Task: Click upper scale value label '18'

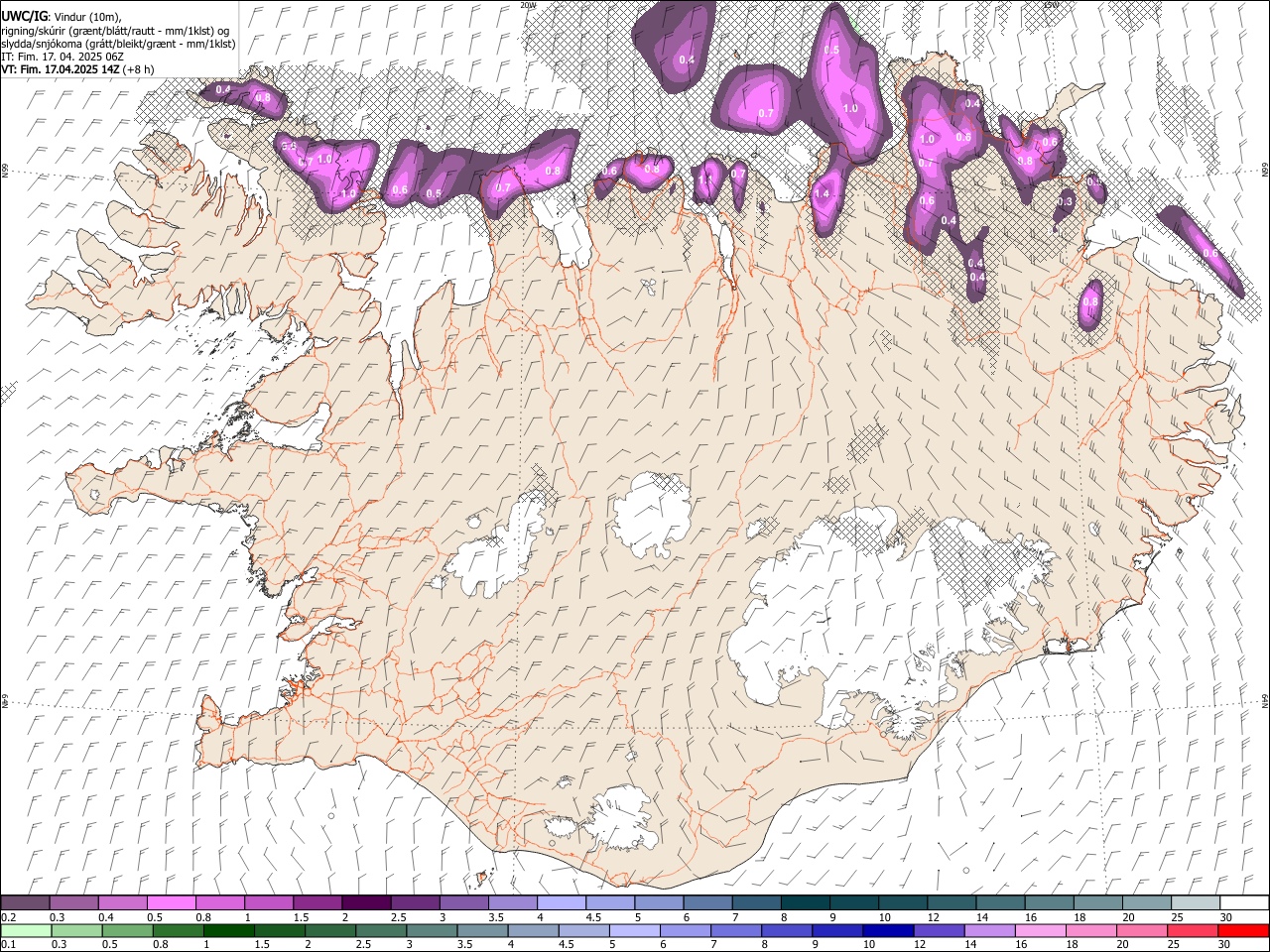Action: 1079,917
